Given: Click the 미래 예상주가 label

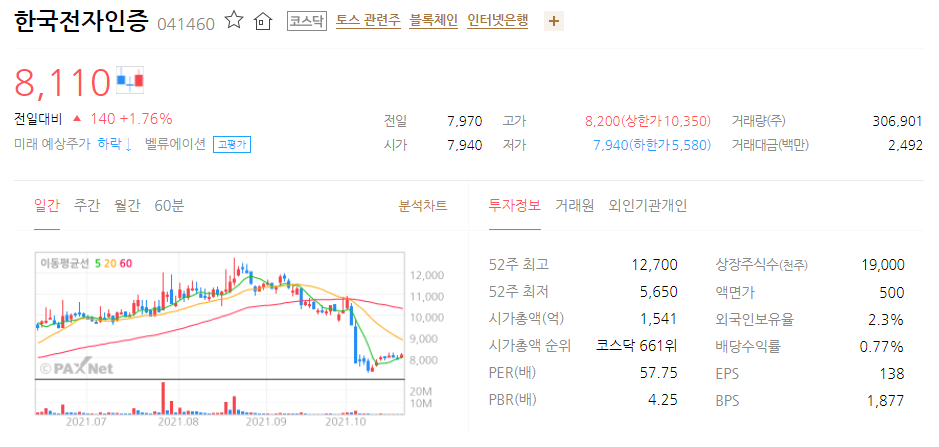Looking at the screenshot, I should (52, 144).
